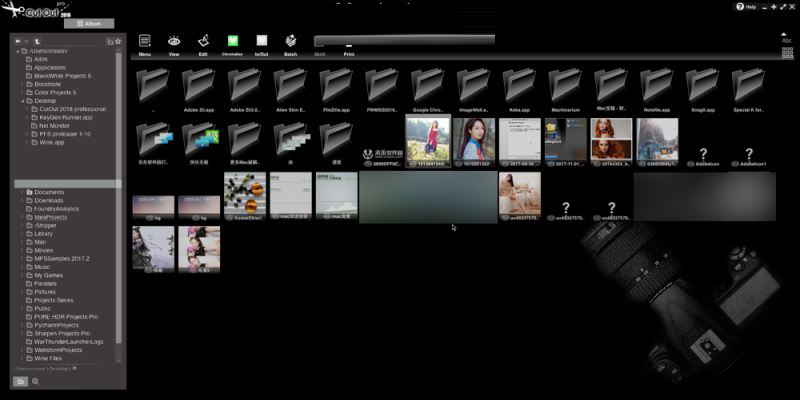This screenshot has height=400, width=800.
Task: Switch to grid thumbnail view icon
Action: click(x=787, y=53)
